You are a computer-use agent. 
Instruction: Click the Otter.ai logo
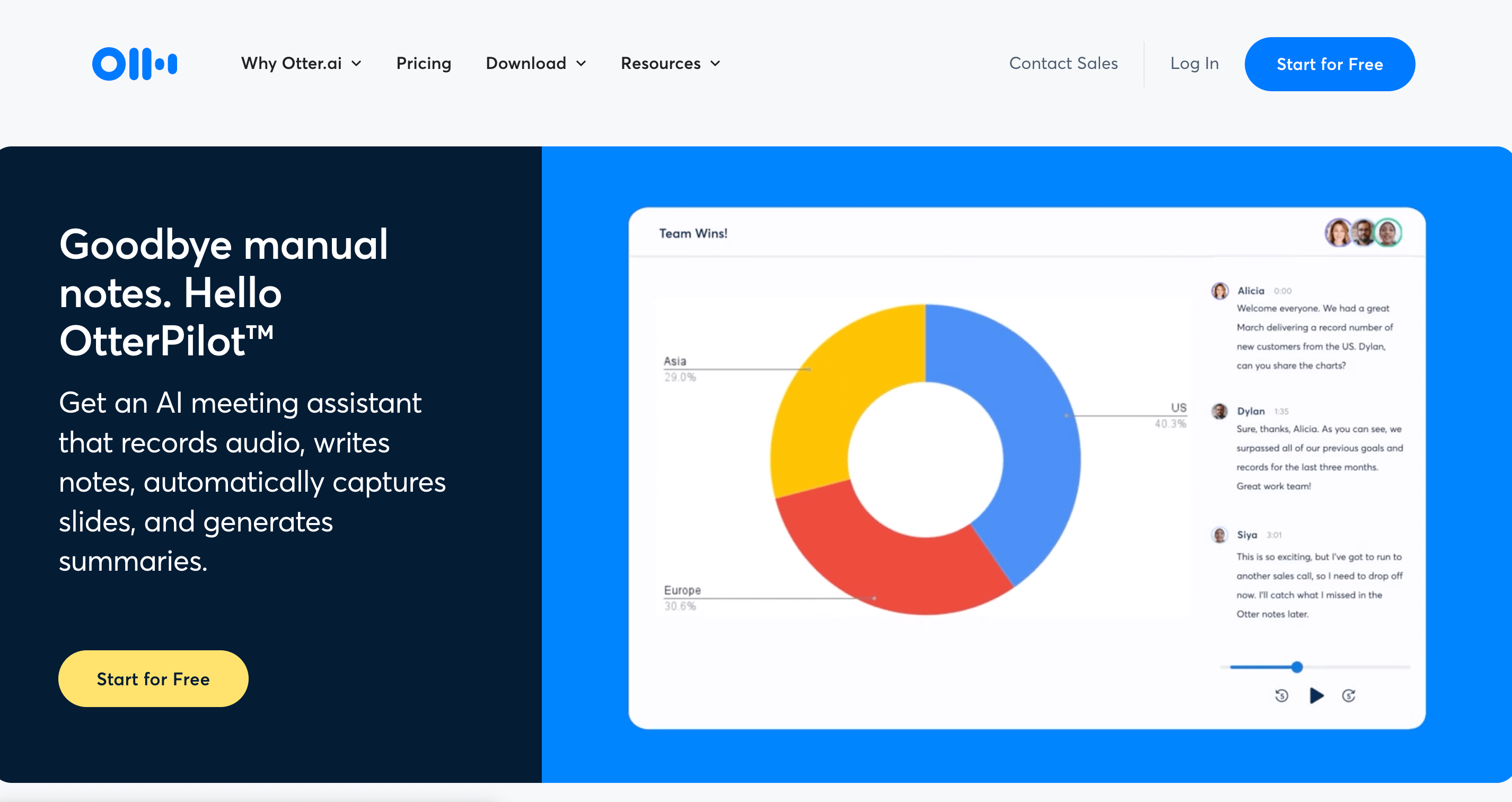[135, 64]
